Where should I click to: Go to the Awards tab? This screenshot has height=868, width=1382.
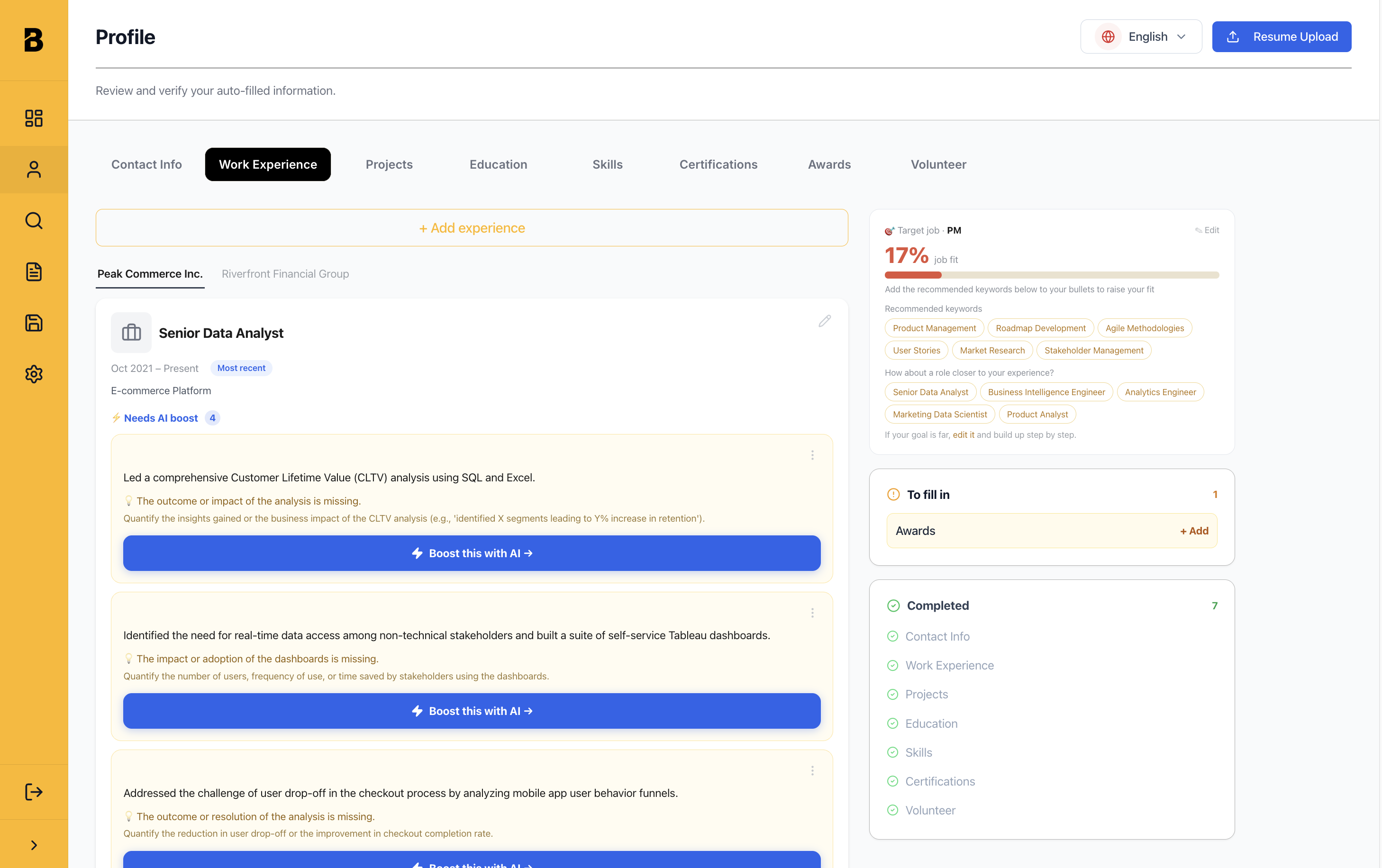point(829,164)
